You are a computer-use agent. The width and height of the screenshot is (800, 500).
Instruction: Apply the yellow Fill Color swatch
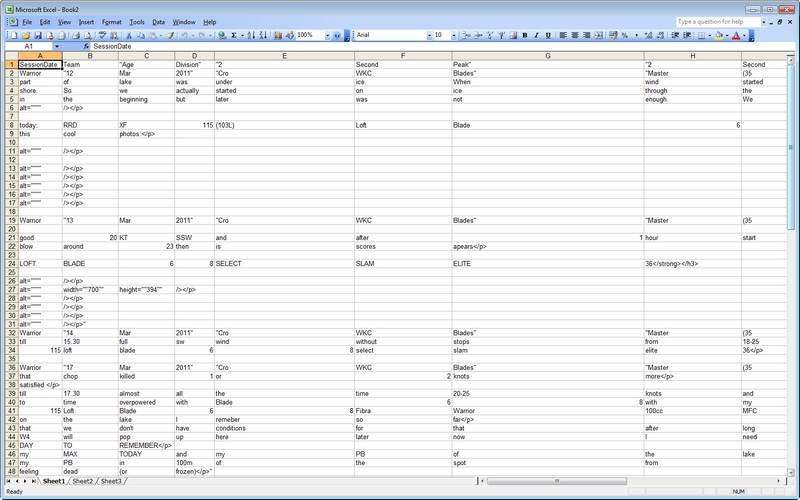click(718, 35)
